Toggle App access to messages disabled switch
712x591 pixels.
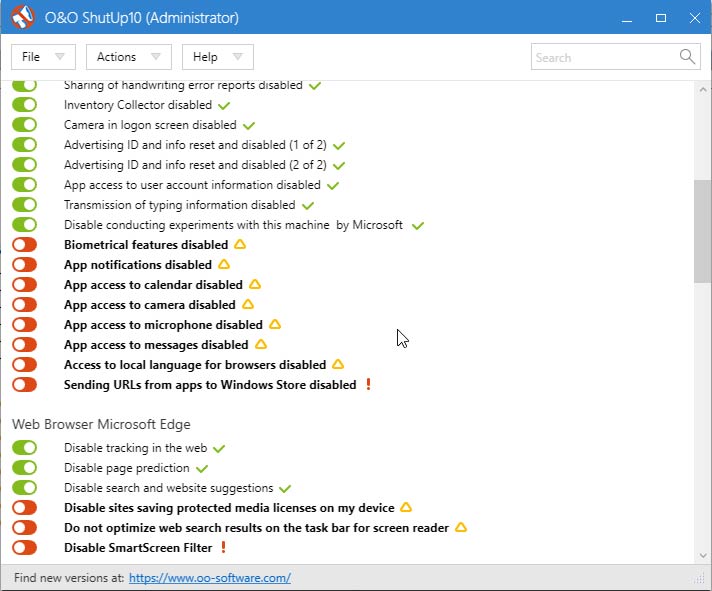tap(25, 345)
